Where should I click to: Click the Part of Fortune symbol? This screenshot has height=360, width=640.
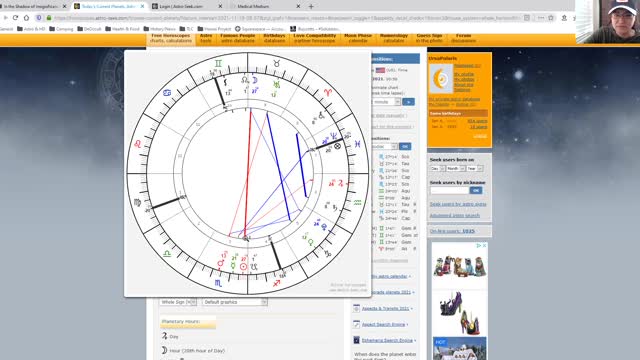(x=338, y=146)
